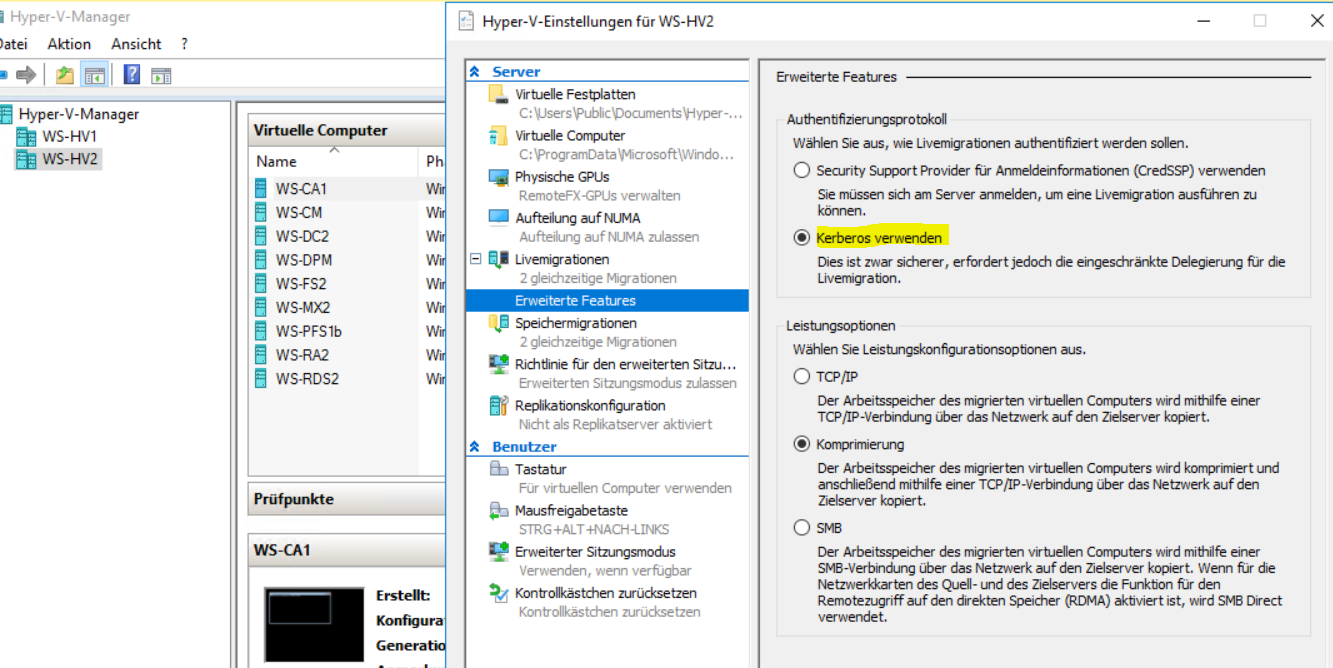The width and height of the screenshot is (1333, 668).
Task: Open the blue Help question mark toolbar icon
Action: [x=132, y=75]
